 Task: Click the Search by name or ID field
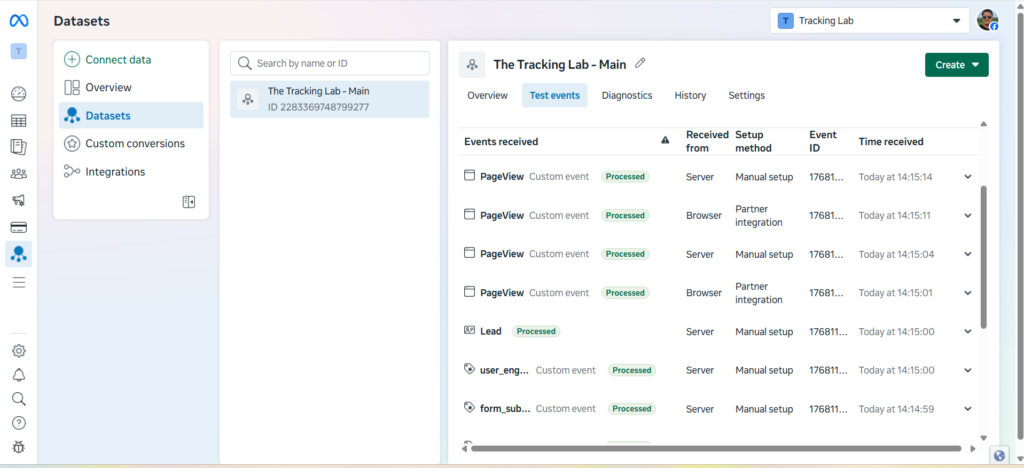click(x=330, y=63)
